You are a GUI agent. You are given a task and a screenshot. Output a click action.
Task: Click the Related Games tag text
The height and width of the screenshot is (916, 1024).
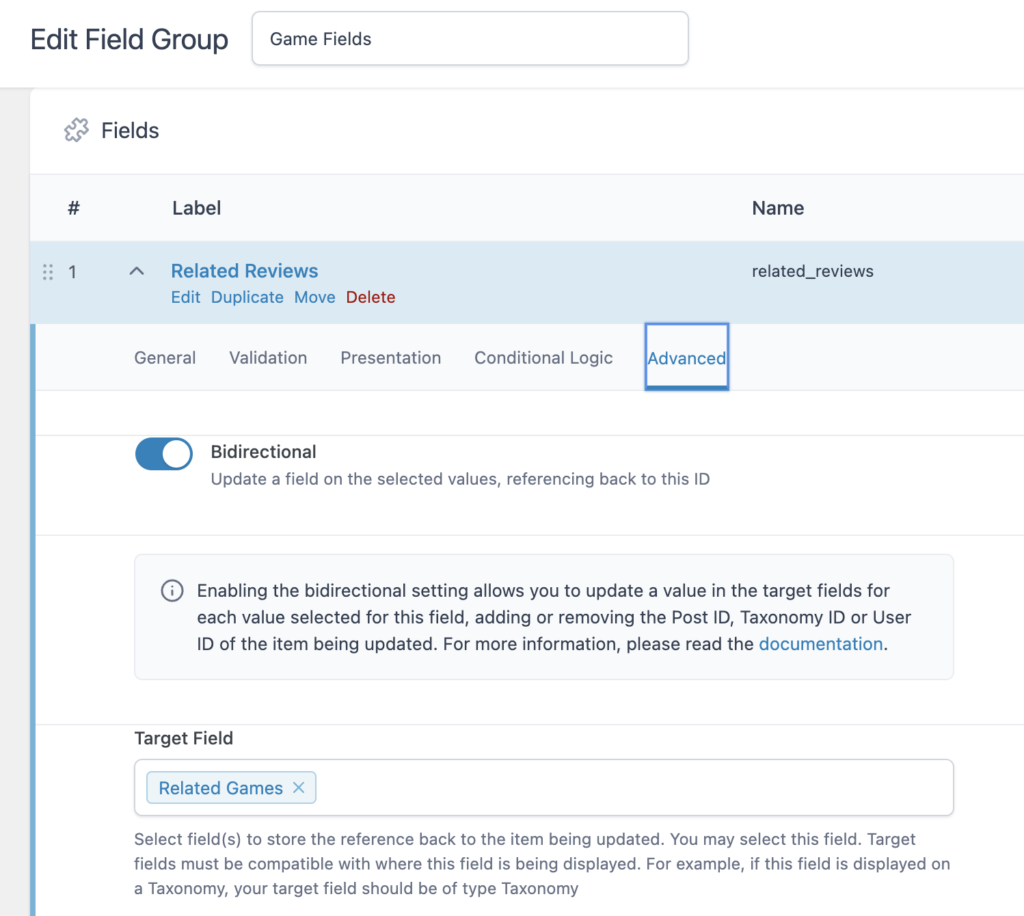[x=221, y=787]
